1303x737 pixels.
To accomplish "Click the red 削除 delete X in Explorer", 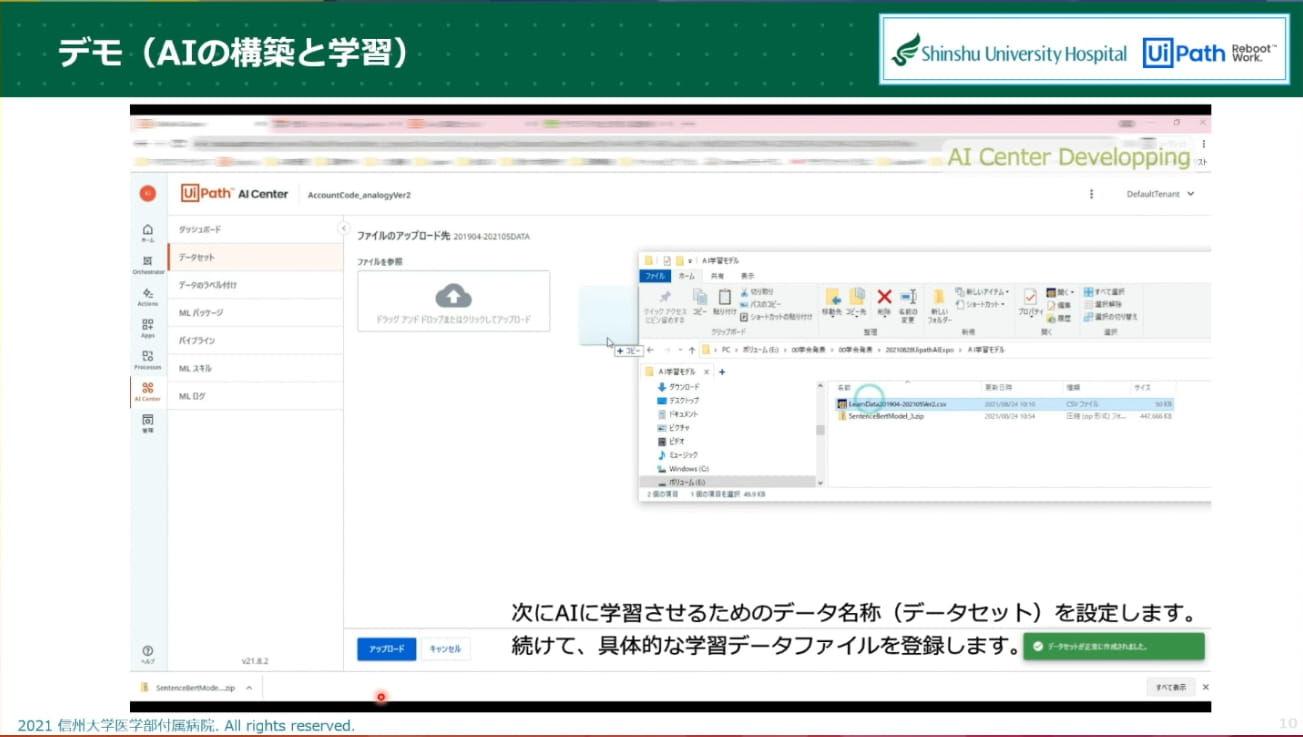I will 884,297.
